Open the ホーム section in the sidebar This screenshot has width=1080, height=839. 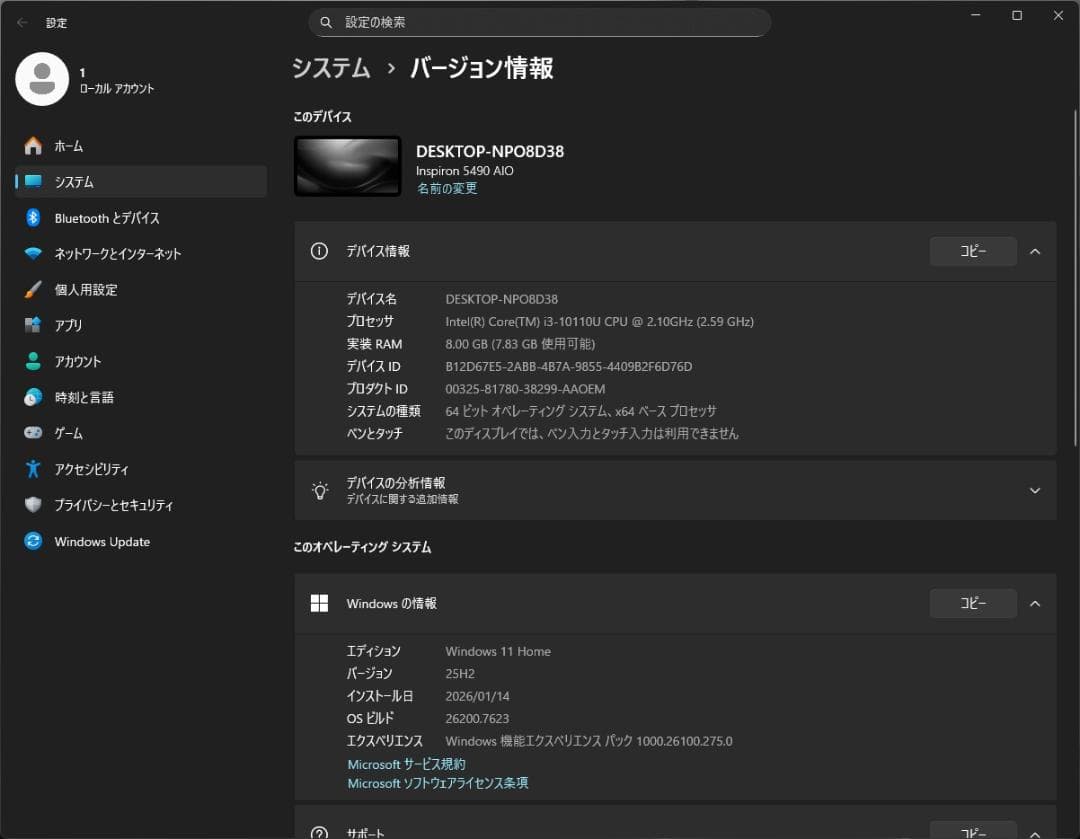click(x=60, y=146)
